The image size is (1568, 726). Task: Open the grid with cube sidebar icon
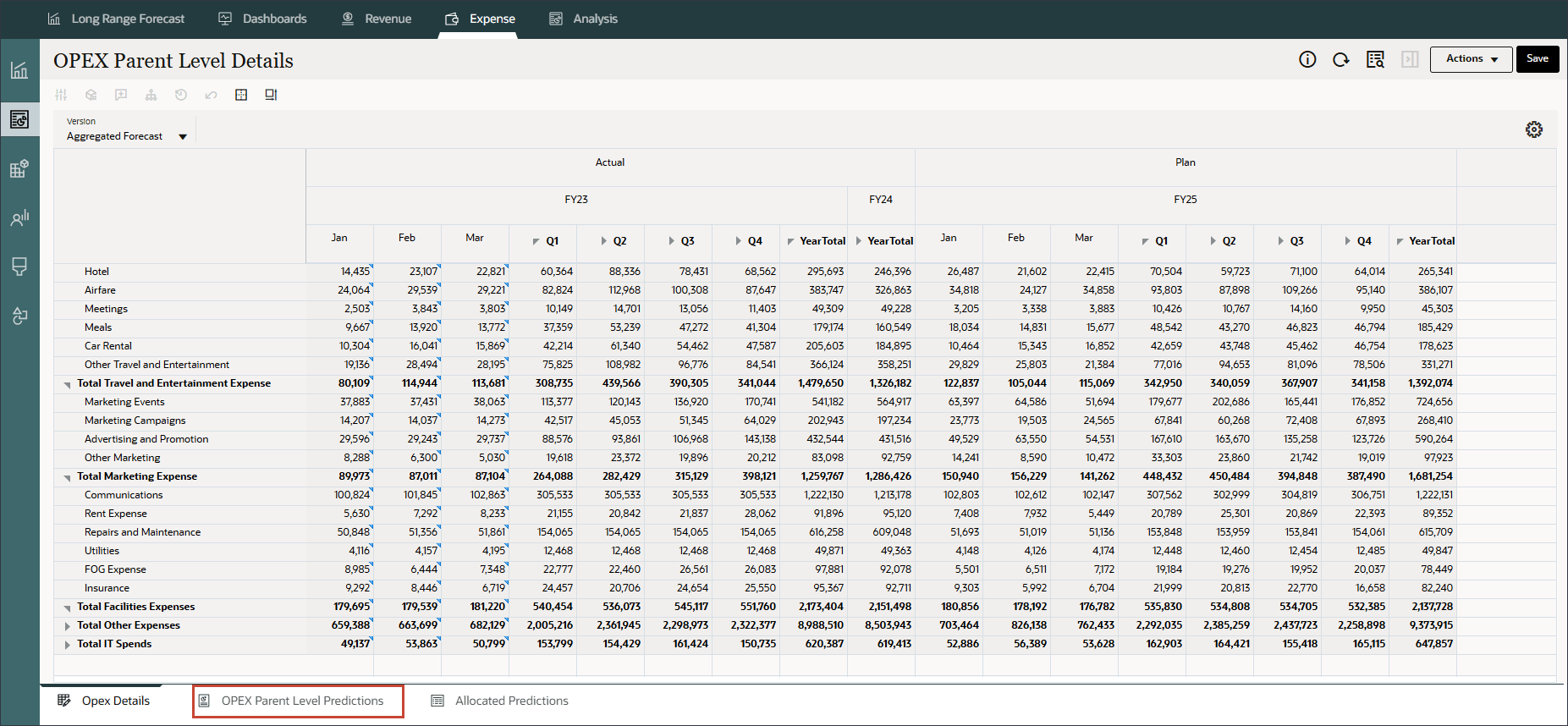19,168
